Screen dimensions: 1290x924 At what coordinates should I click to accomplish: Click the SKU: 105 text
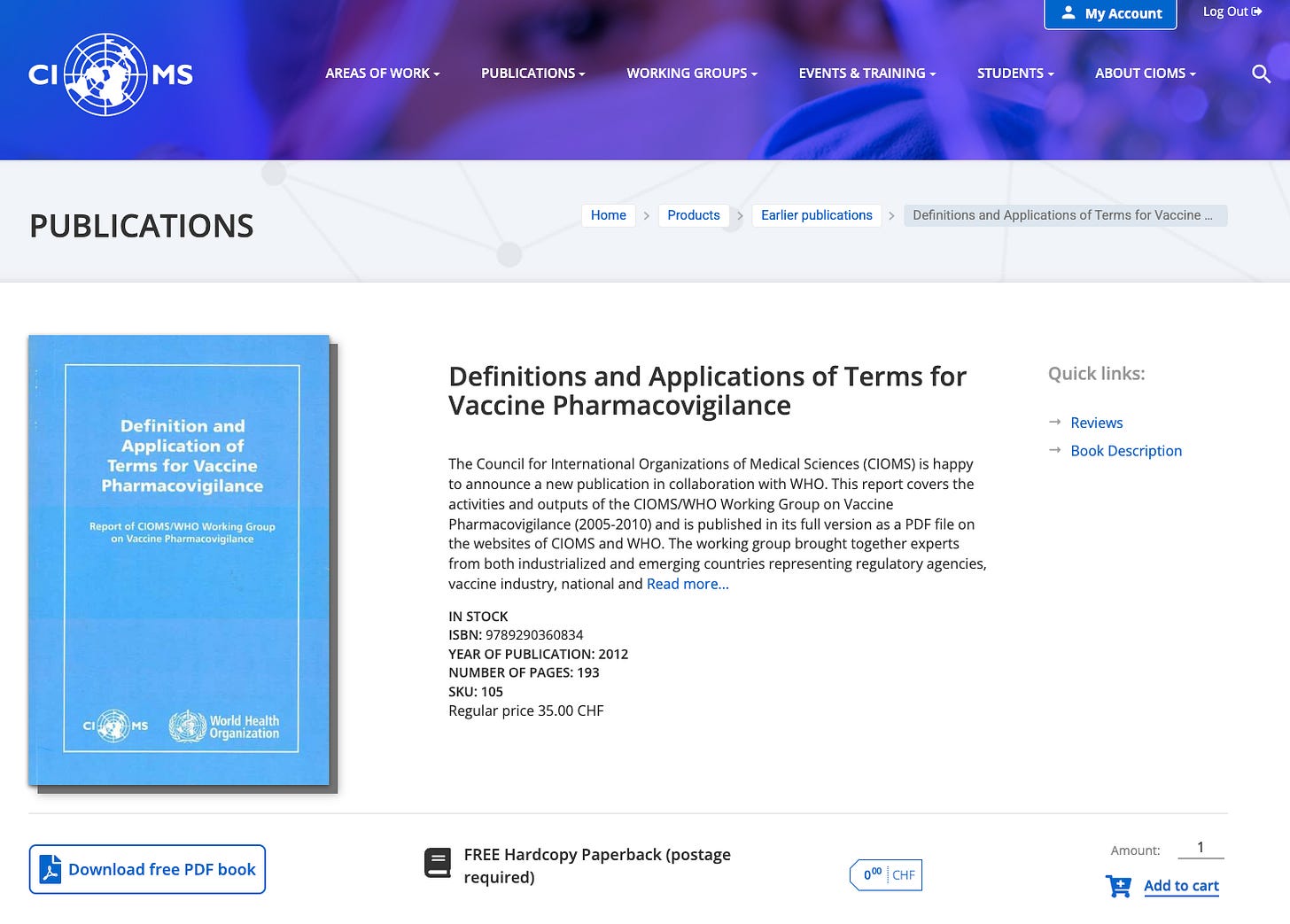[x=476, y=692]
